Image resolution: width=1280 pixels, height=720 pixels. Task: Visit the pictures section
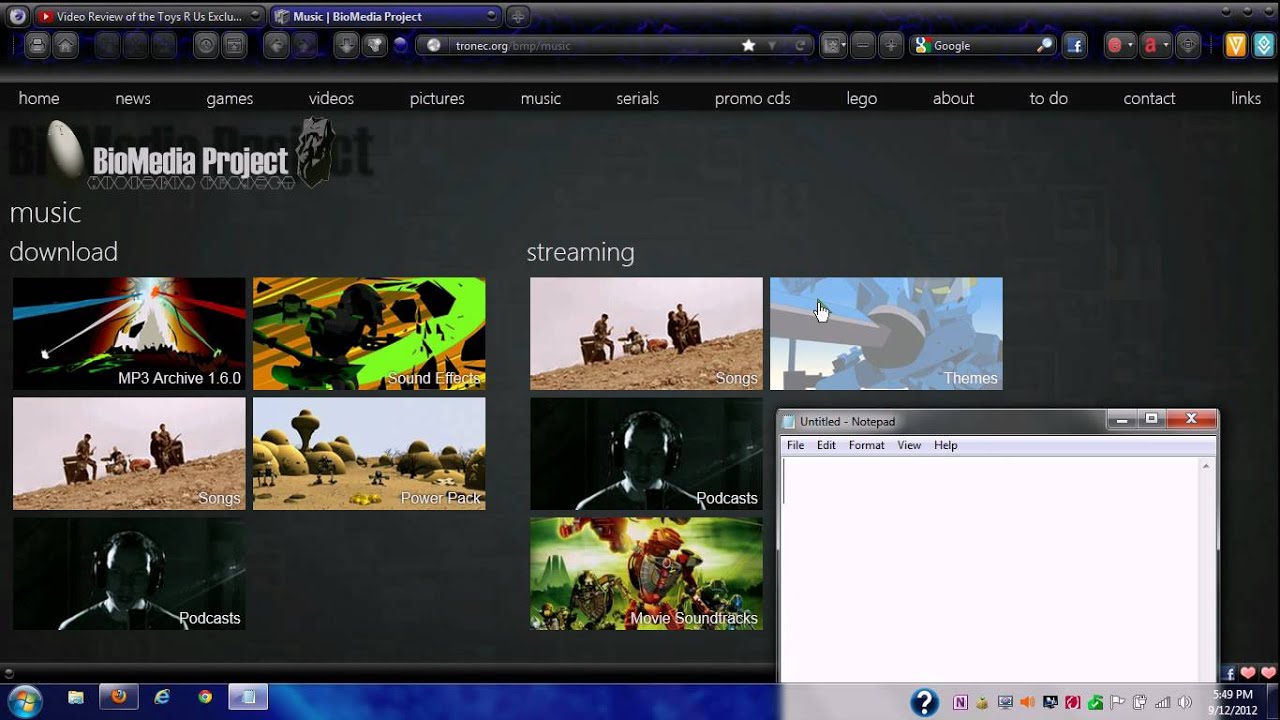437,98
